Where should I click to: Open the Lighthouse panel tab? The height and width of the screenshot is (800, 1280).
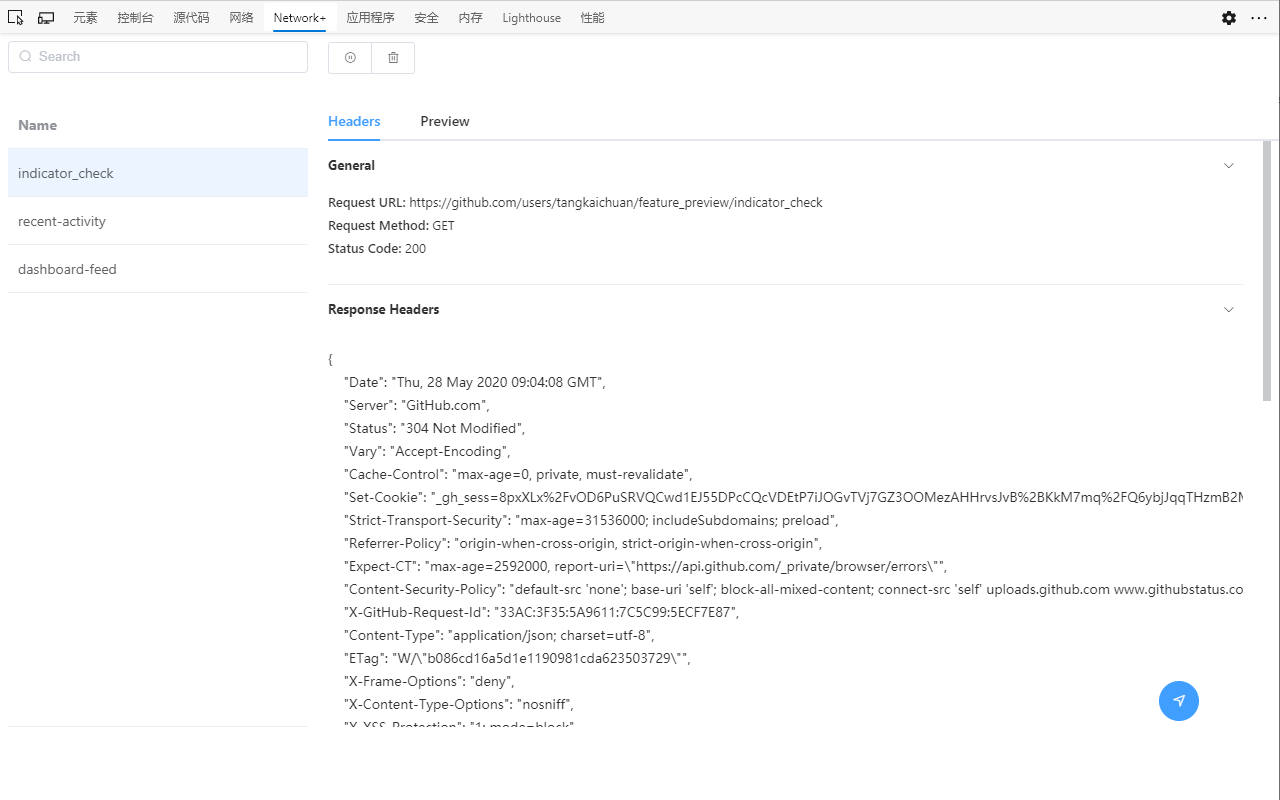pos(531,18)
